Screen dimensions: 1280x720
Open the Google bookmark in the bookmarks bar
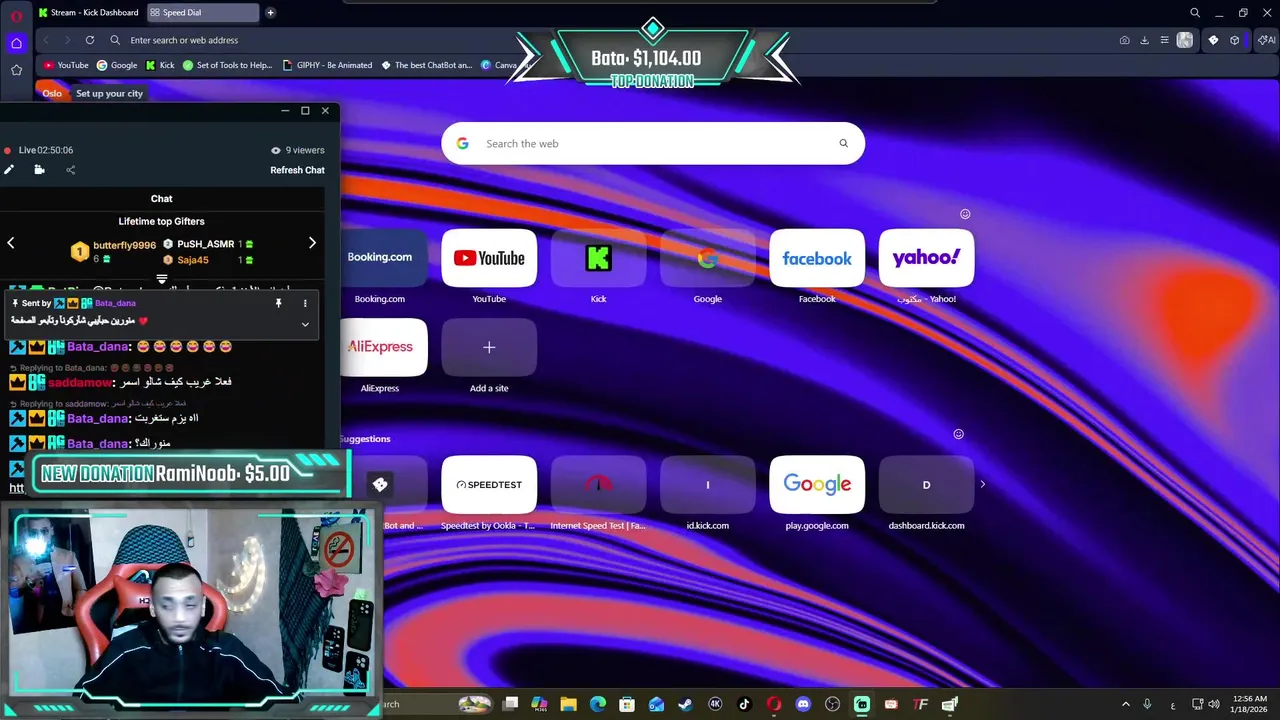coord(117,65)
